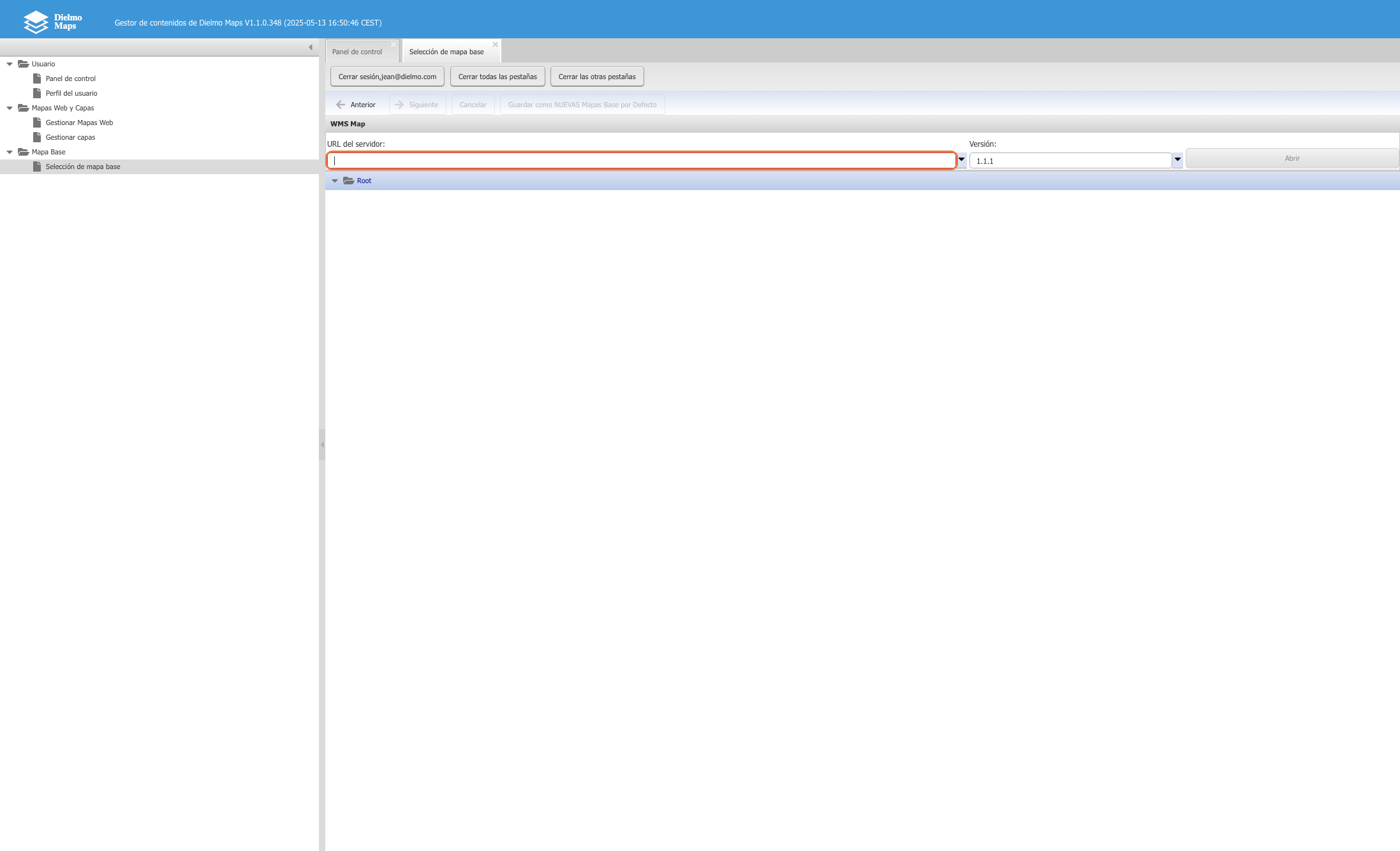Close the Panel de control tab
The image size is (1400, 851).
(x=394, y=45)
